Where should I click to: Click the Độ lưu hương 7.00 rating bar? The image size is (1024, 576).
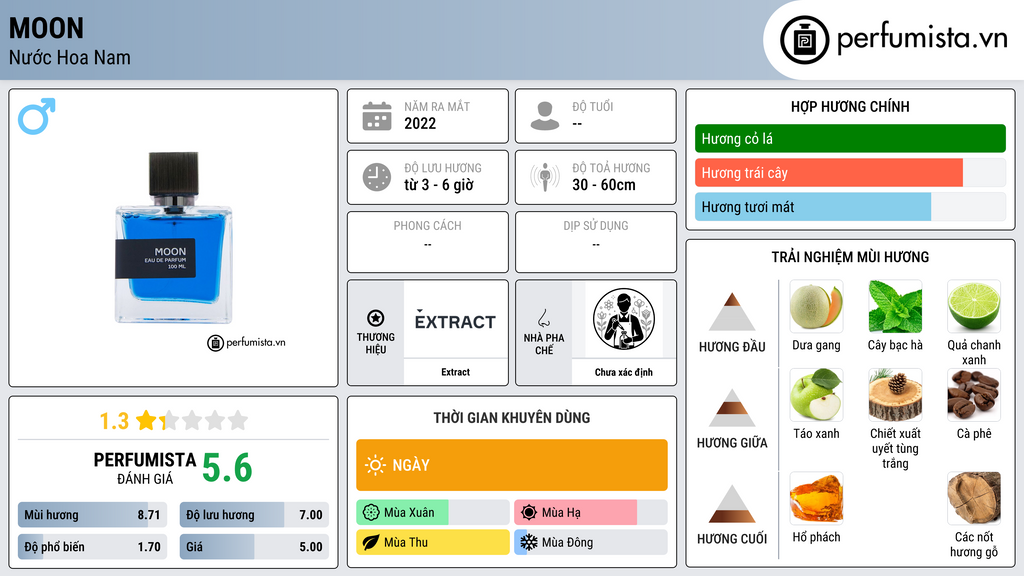point(254,515)
